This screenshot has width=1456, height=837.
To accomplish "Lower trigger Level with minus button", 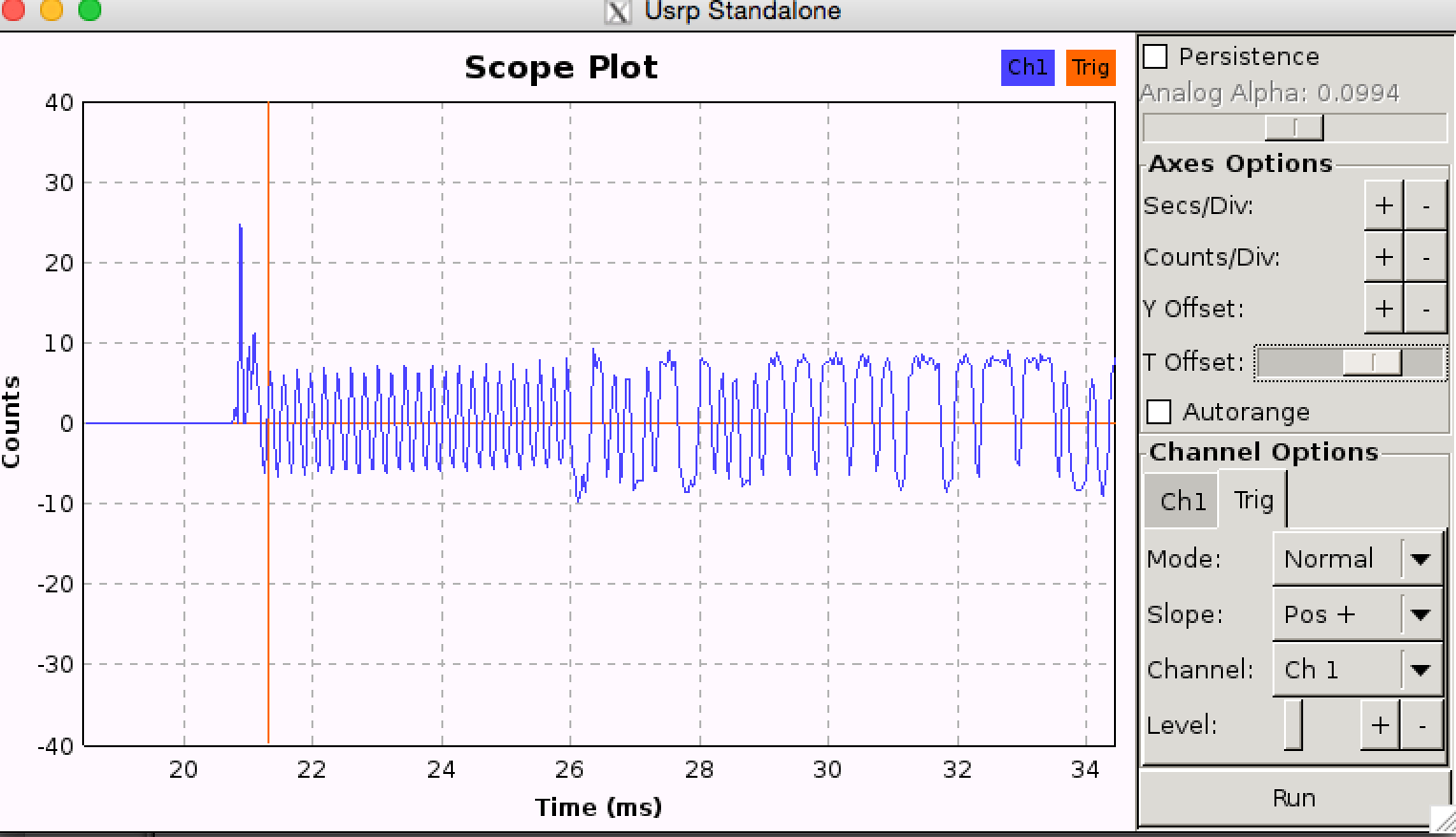I will 1422,725.
